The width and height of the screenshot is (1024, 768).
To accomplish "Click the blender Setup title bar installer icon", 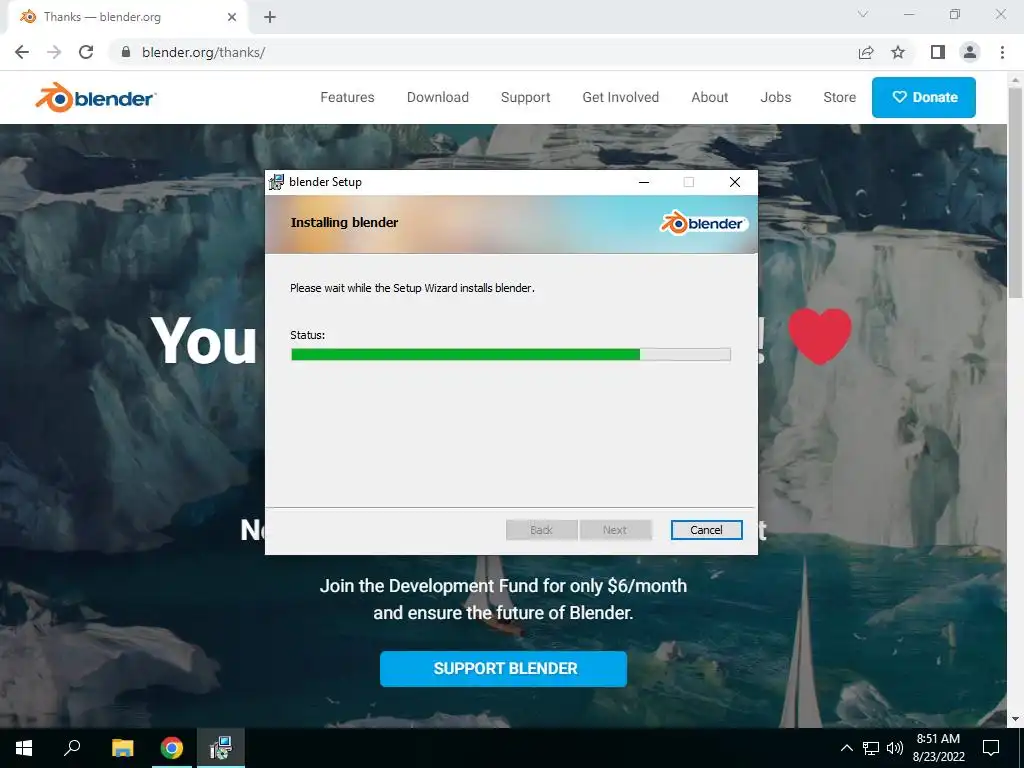I will (x=276, y=182).
